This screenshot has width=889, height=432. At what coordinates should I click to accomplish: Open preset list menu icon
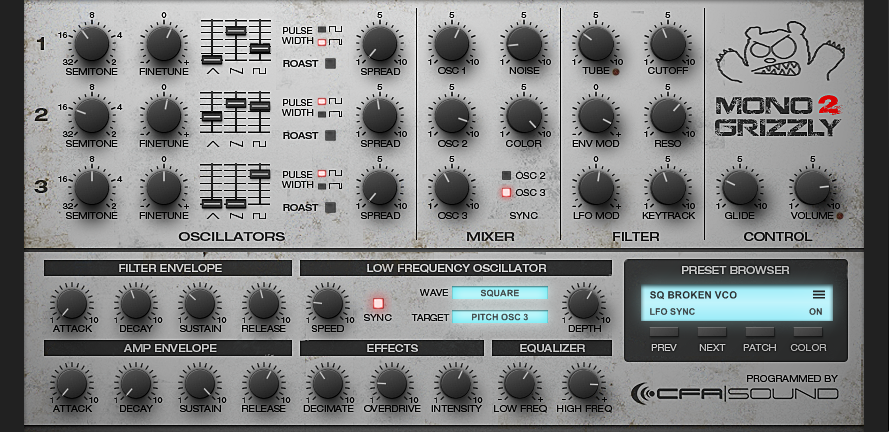click(819, 295)
